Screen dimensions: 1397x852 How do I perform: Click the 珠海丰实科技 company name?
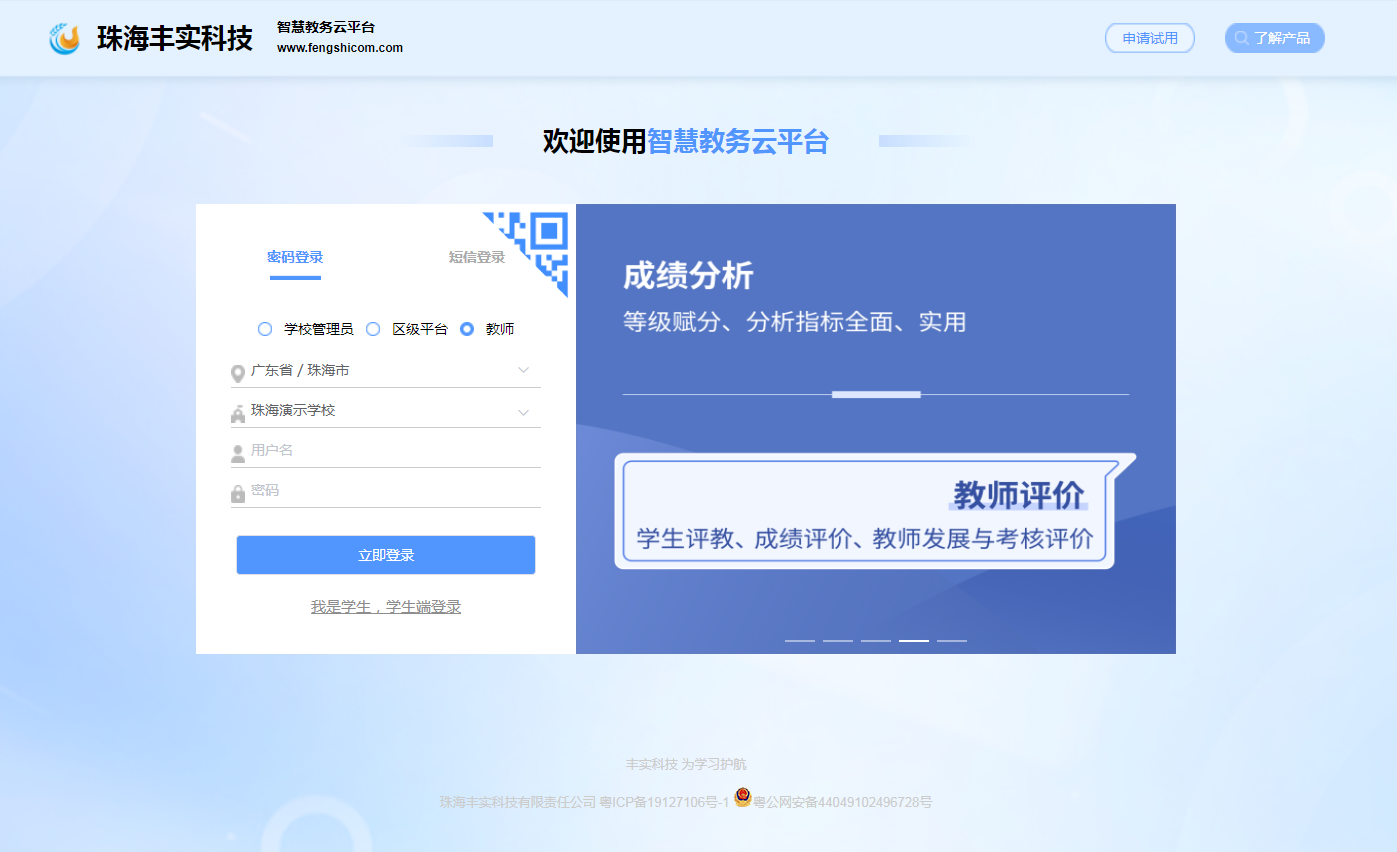coord(175,39)
